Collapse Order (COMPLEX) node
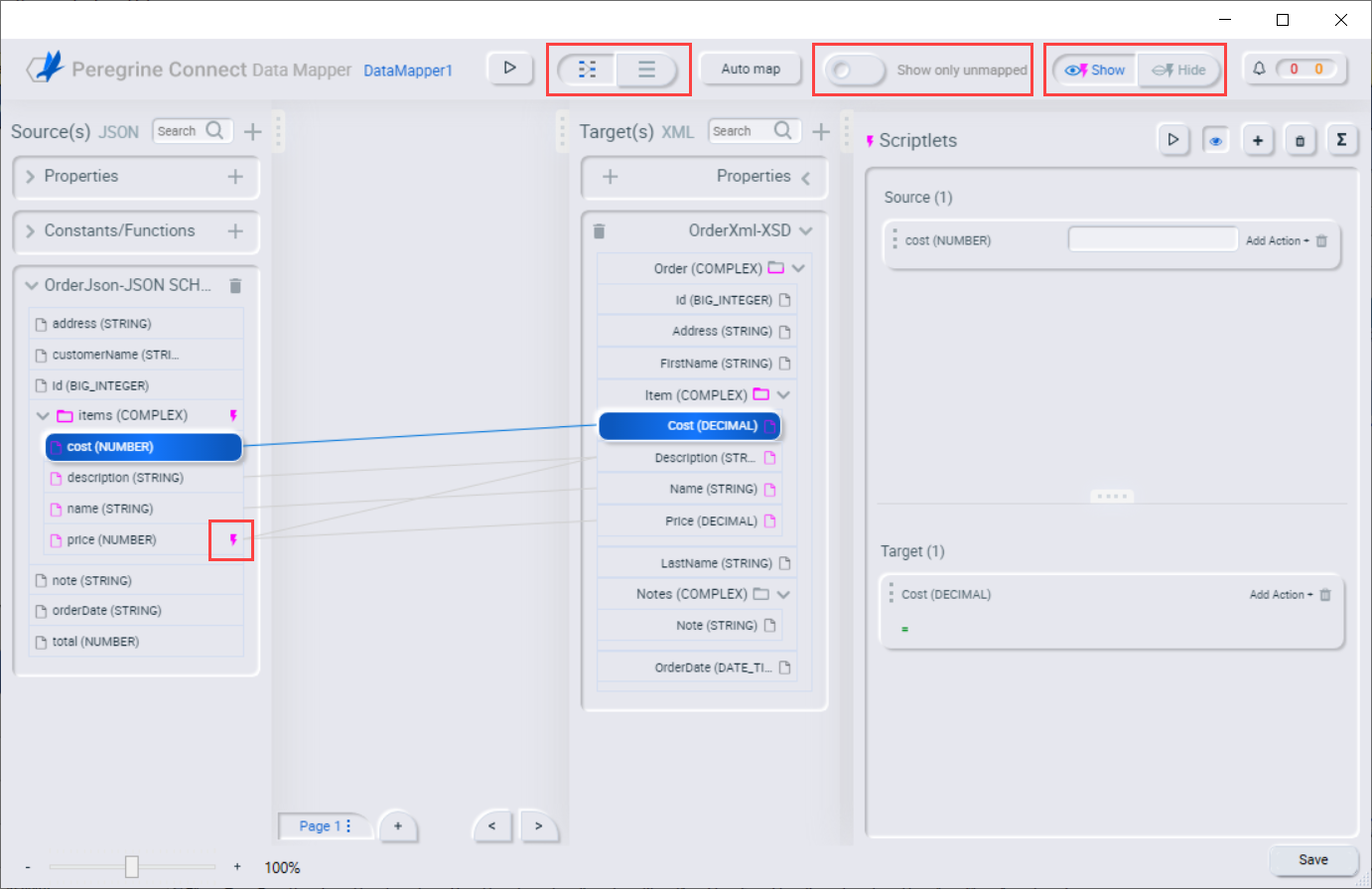 (798, 268)
